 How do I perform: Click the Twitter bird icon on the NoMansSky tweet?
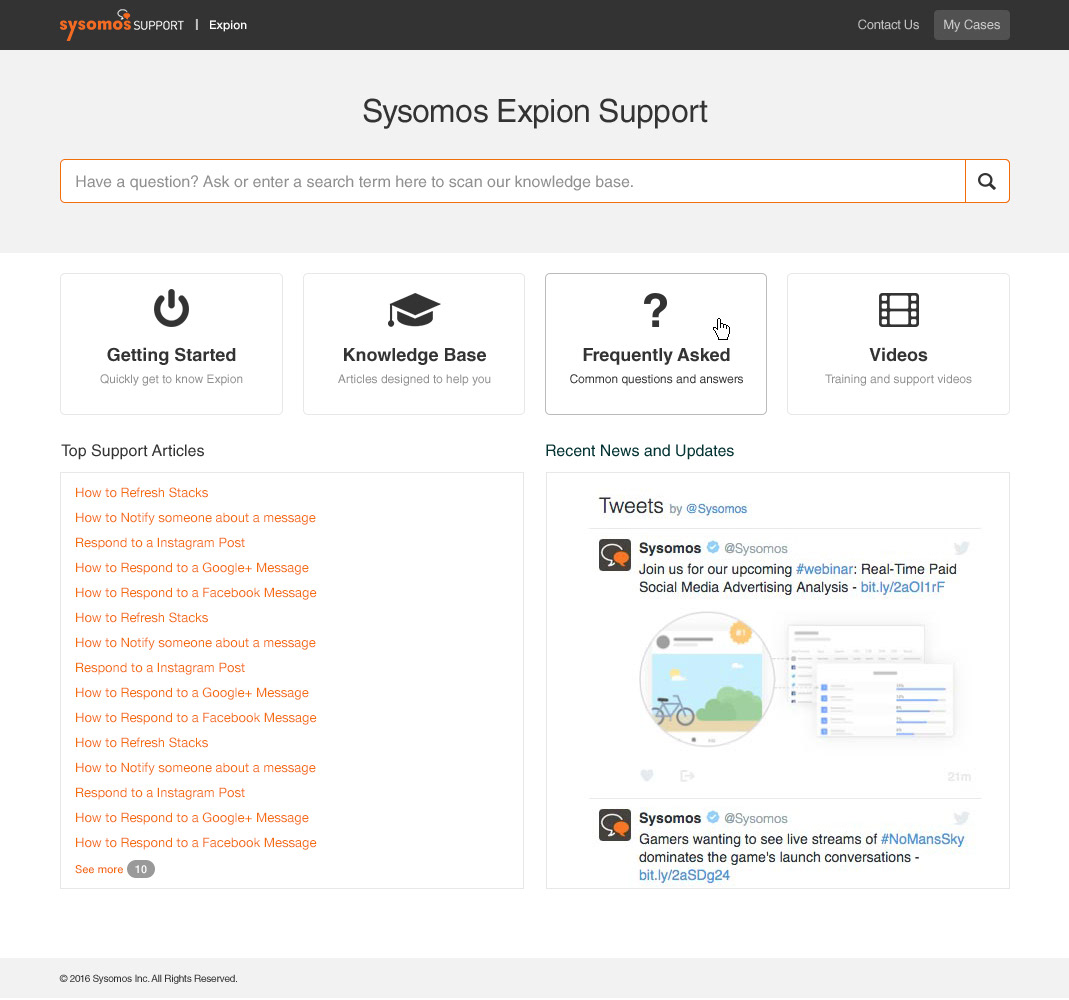click(x=961, y=818)
